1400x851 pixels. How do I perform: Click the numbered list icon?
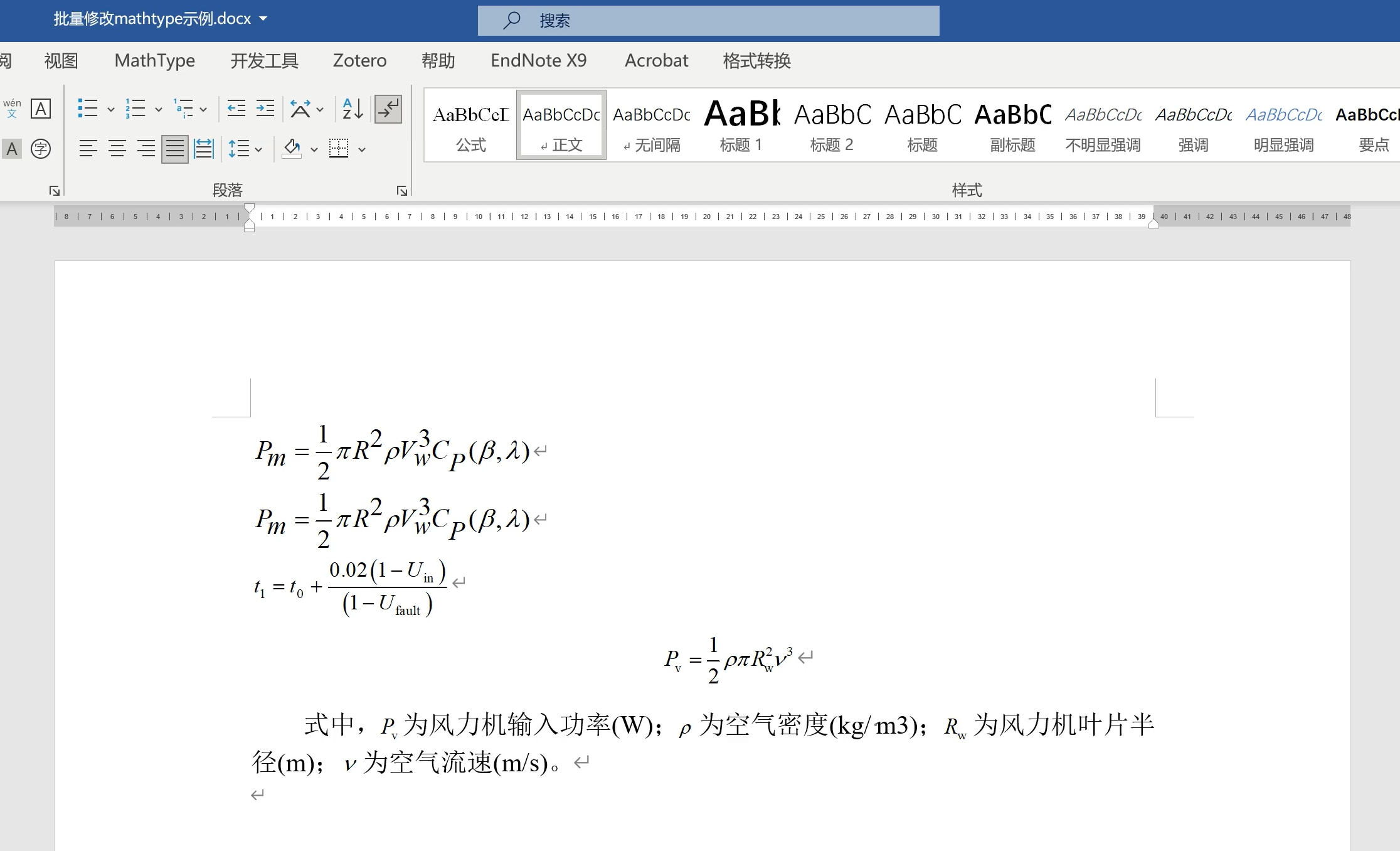[135, 109]
